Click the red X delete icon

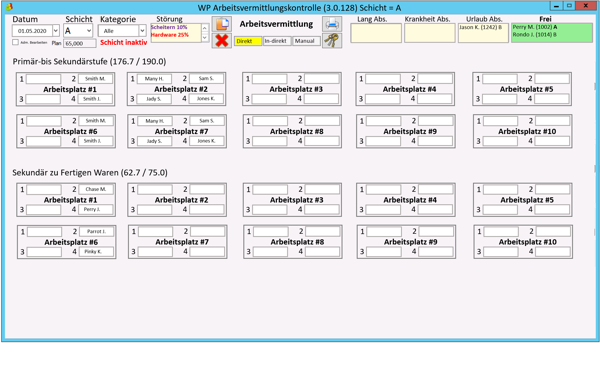click(222, 41)
